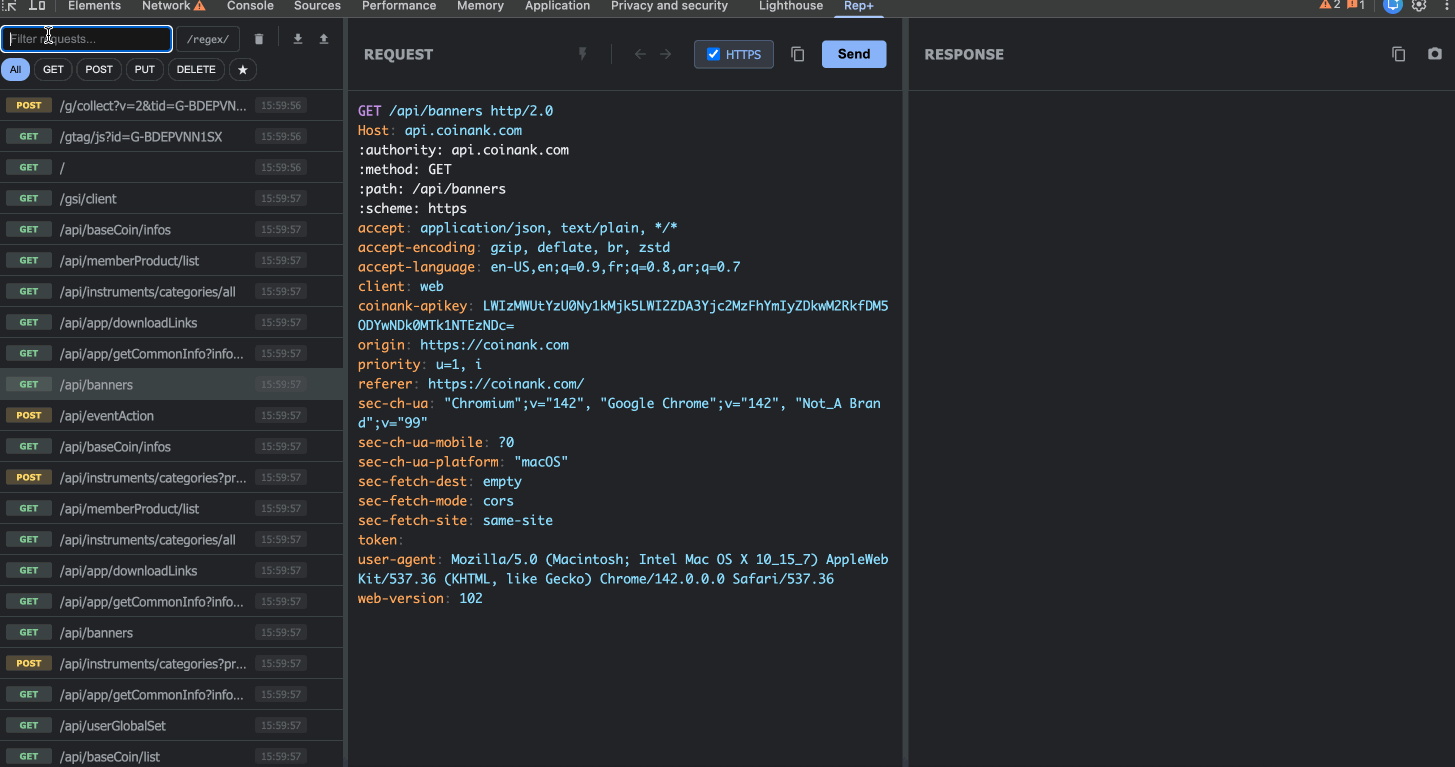1455x767 pixels.
Task: Select the Rep+ tab
Action: (857, 6)
